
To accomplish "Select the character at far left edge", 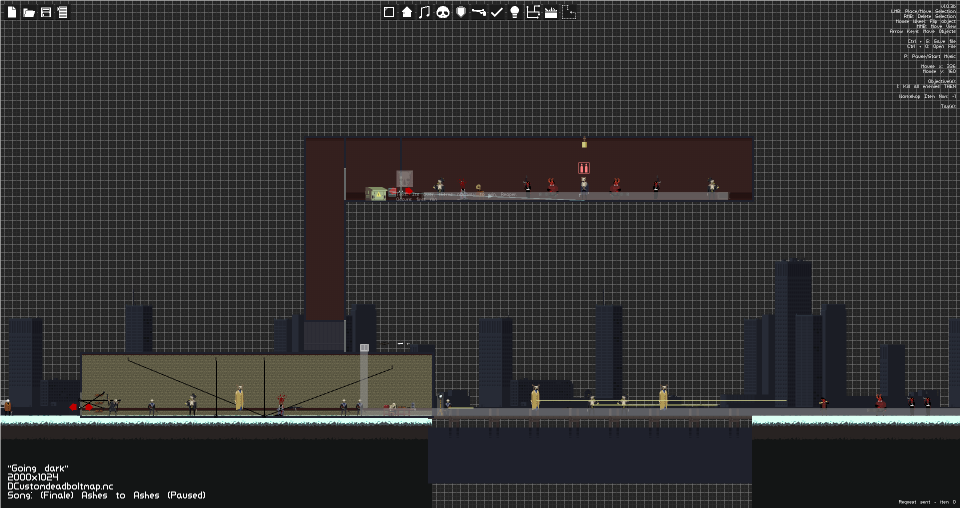I will [x=7, y=406].
